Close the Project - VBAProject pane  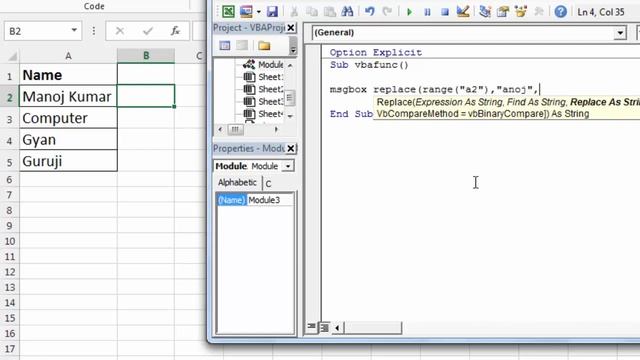click(x=291, y=28)
